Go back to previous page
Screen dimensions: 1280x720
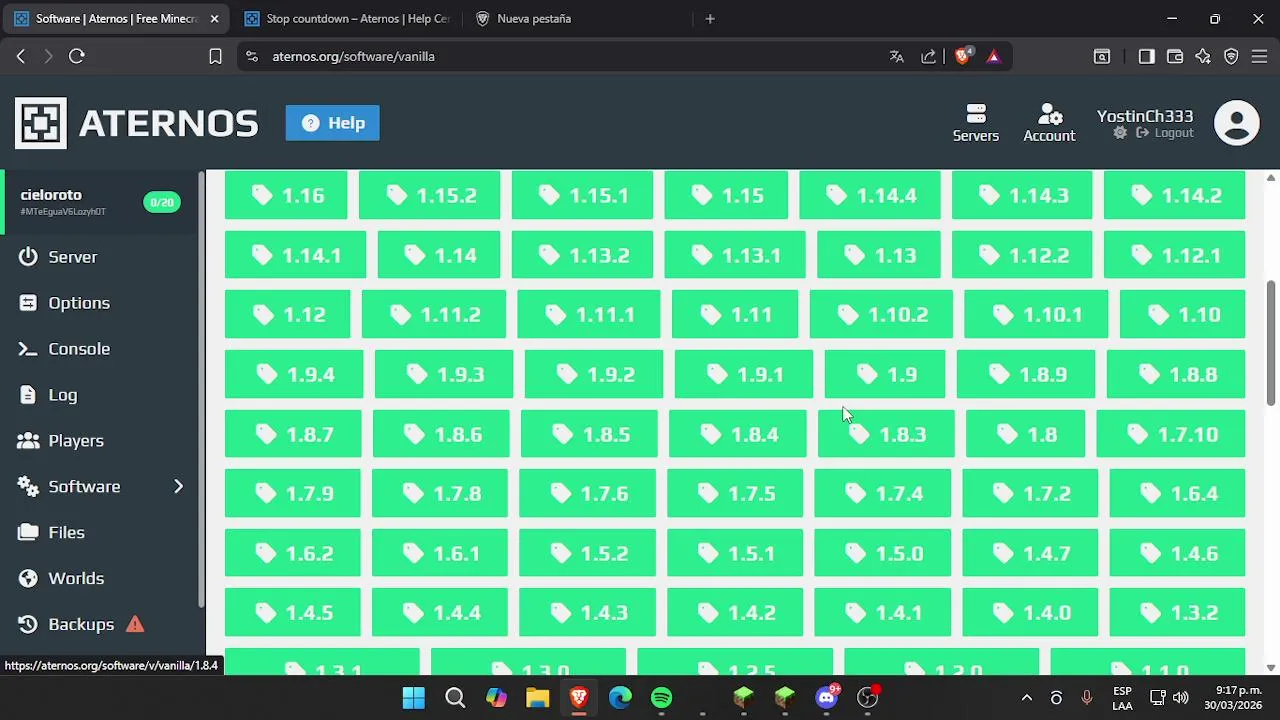point(21,57)
